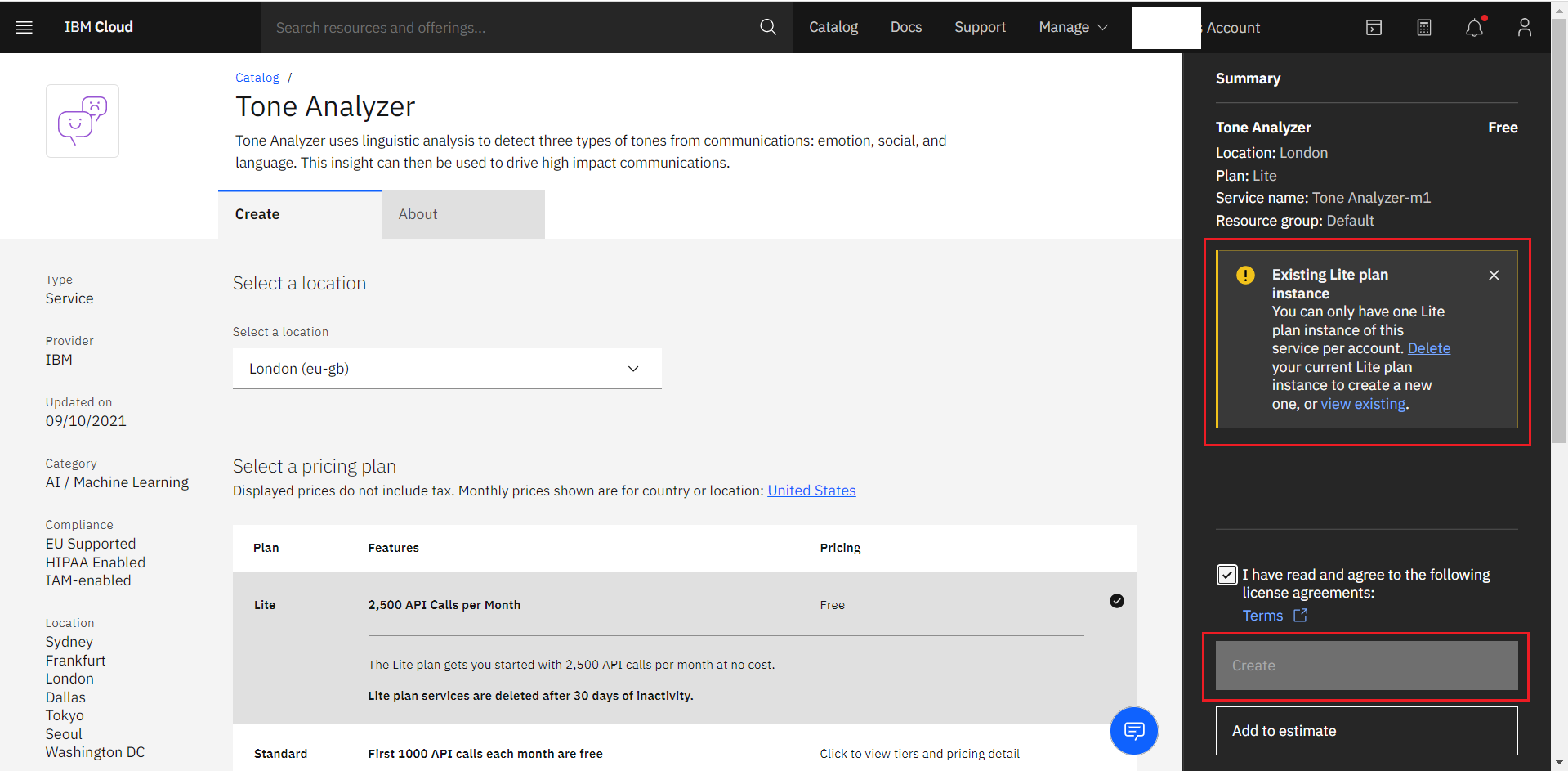The height and width of the screenshot is (771, 1568).
Task: Click the 'Resource group: Default' summary line
Action: click(x=1294, y=221)
